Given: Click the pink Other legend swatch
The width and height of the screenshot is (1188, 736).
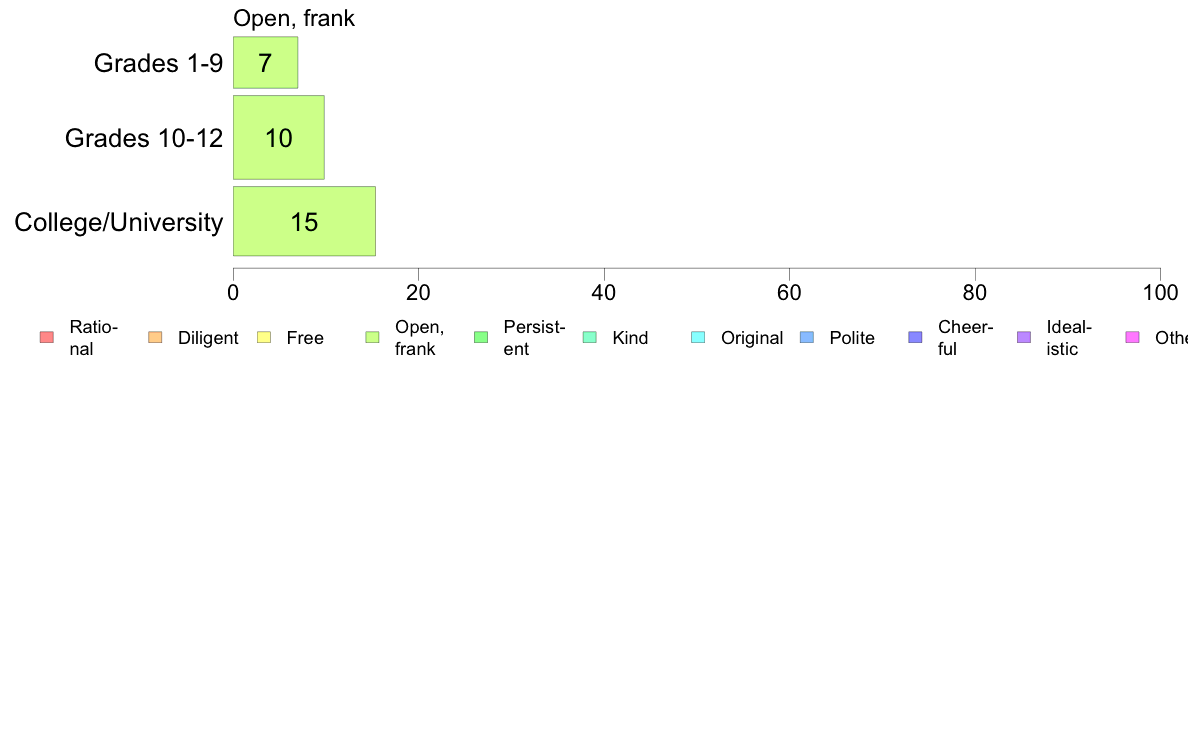Looking at the screenshot, I should click(x=1133, y=337).
